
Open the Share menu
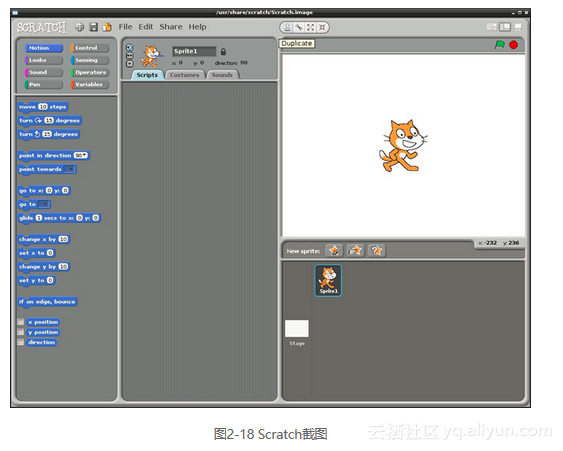pyautogui.click(x=171, y=27)
